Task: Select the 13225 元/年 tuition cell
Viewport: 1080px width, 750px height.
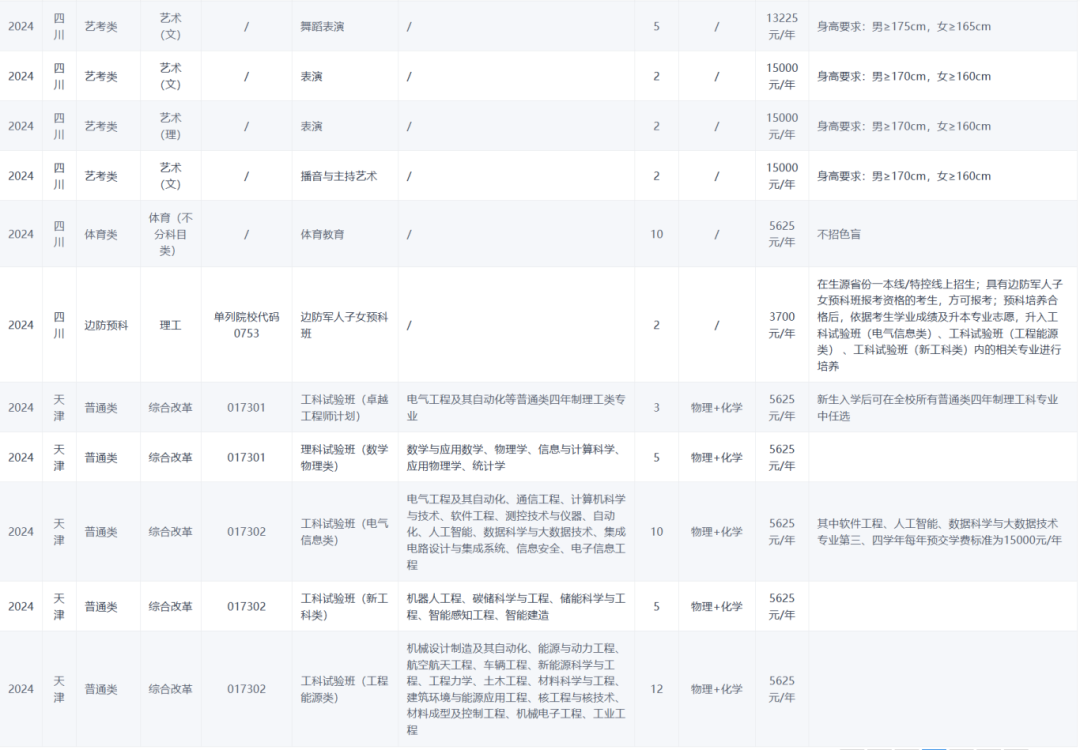Action: [782, 26]
